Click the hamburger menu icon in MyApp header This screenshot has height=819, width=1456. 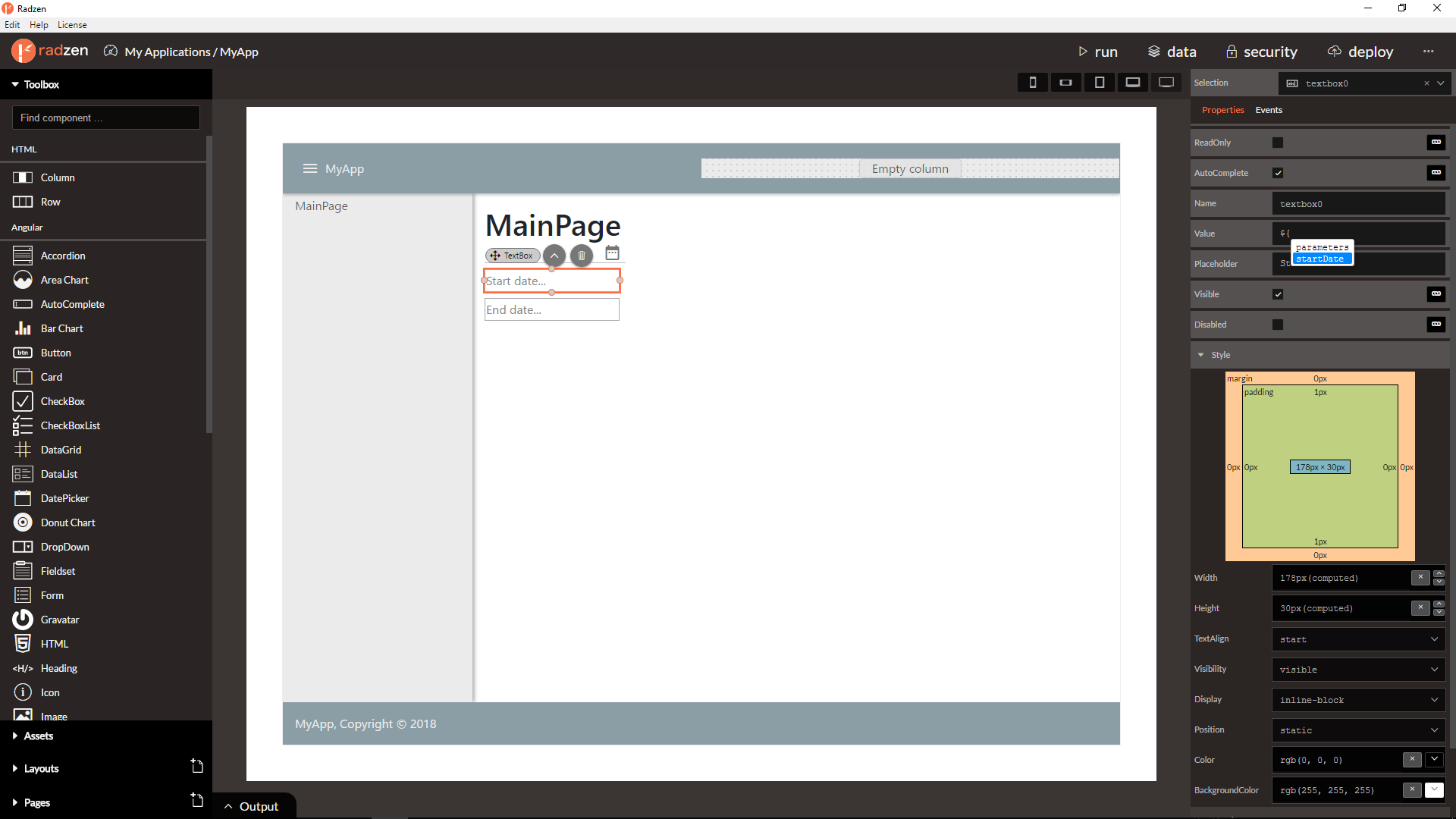click(309, 168)
